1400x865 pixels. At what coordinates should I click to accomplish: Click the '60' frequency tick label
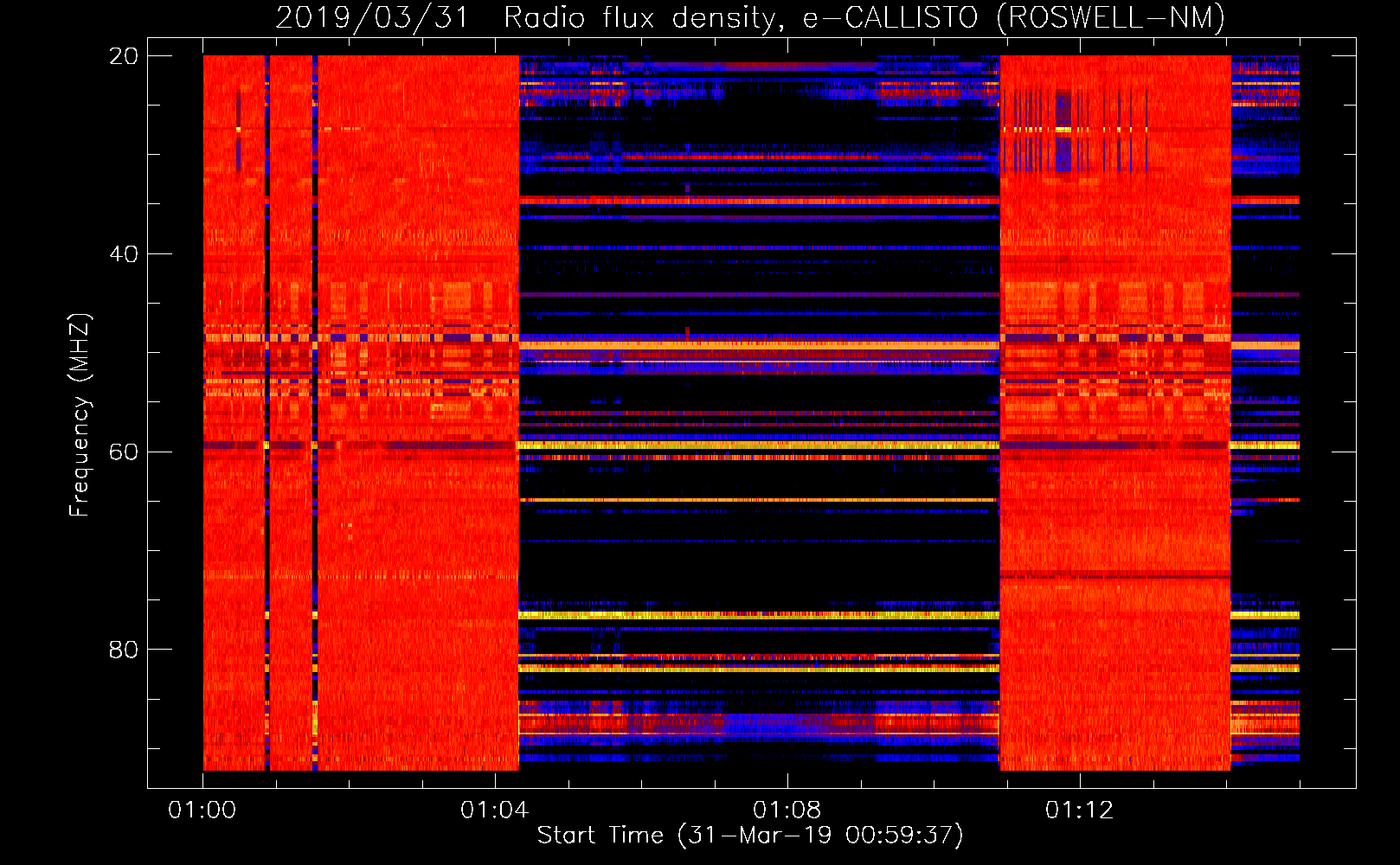click(x=123, y=452)
